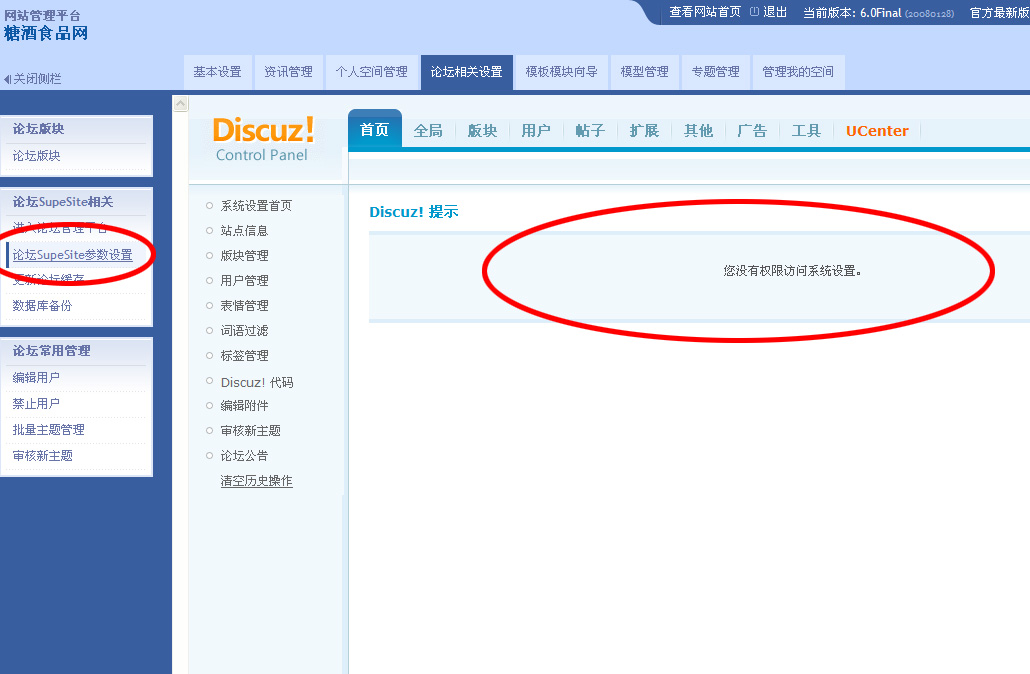Select Discuz 首页 tab
The width and height of the screenshot is (1030, 674).
coord(374,129)
